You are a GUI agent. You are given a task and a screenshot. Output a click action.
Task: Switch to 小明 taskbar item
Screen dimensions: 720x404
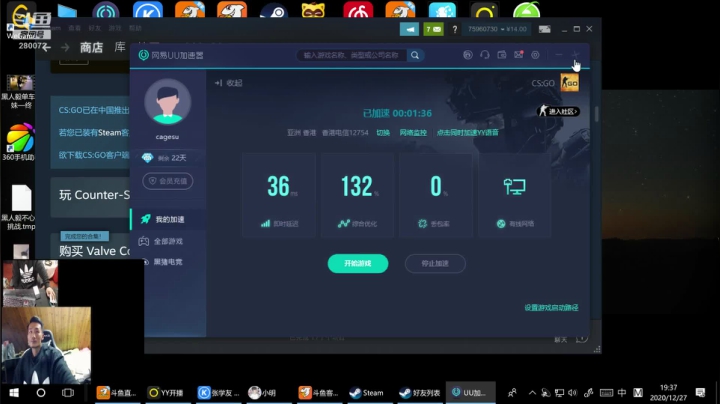[x=263, y=393]
